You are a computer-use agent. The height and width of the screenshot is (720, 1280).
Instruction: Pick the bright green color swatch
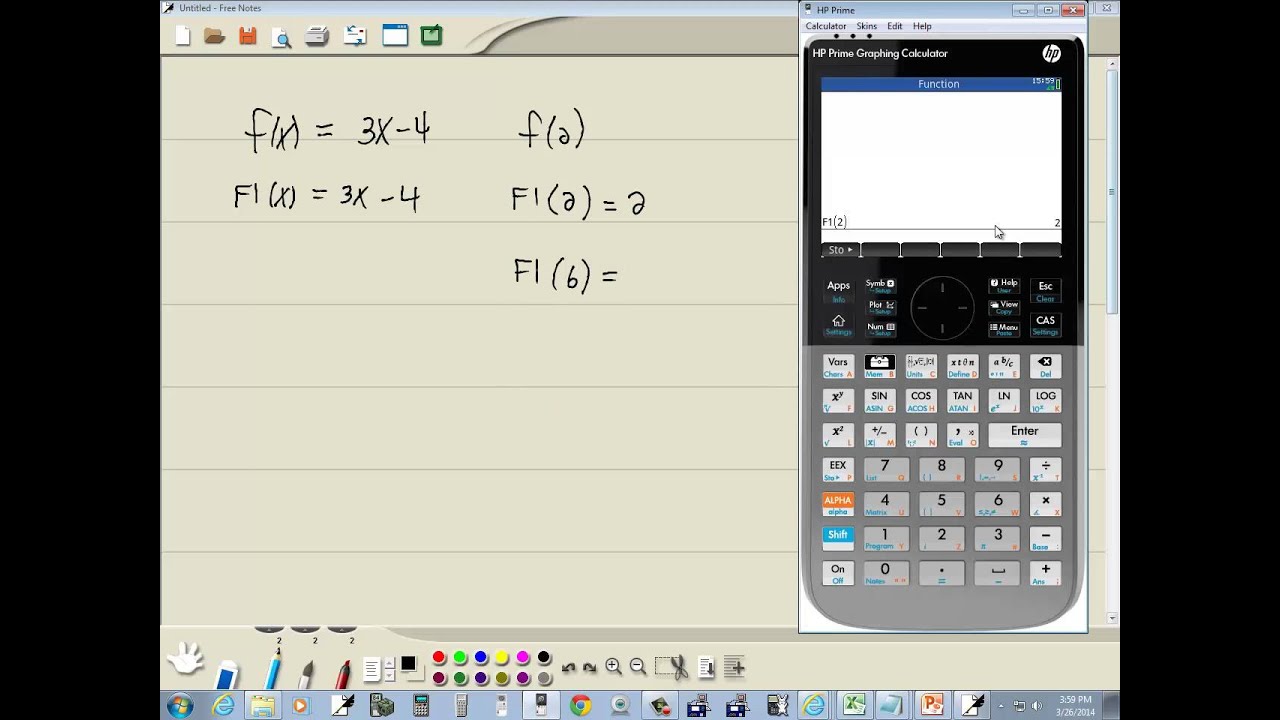pos(460,657)
